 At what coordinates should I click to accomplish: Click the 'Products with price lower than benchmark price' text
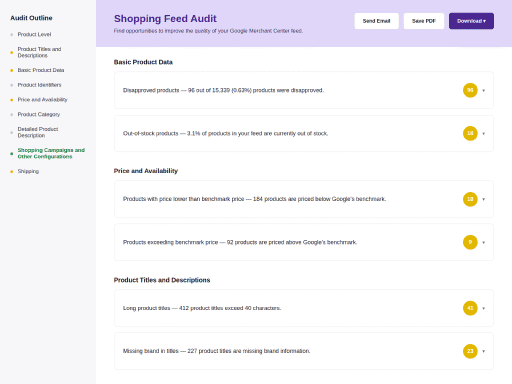pyautogui.click(x=183, y=199)
